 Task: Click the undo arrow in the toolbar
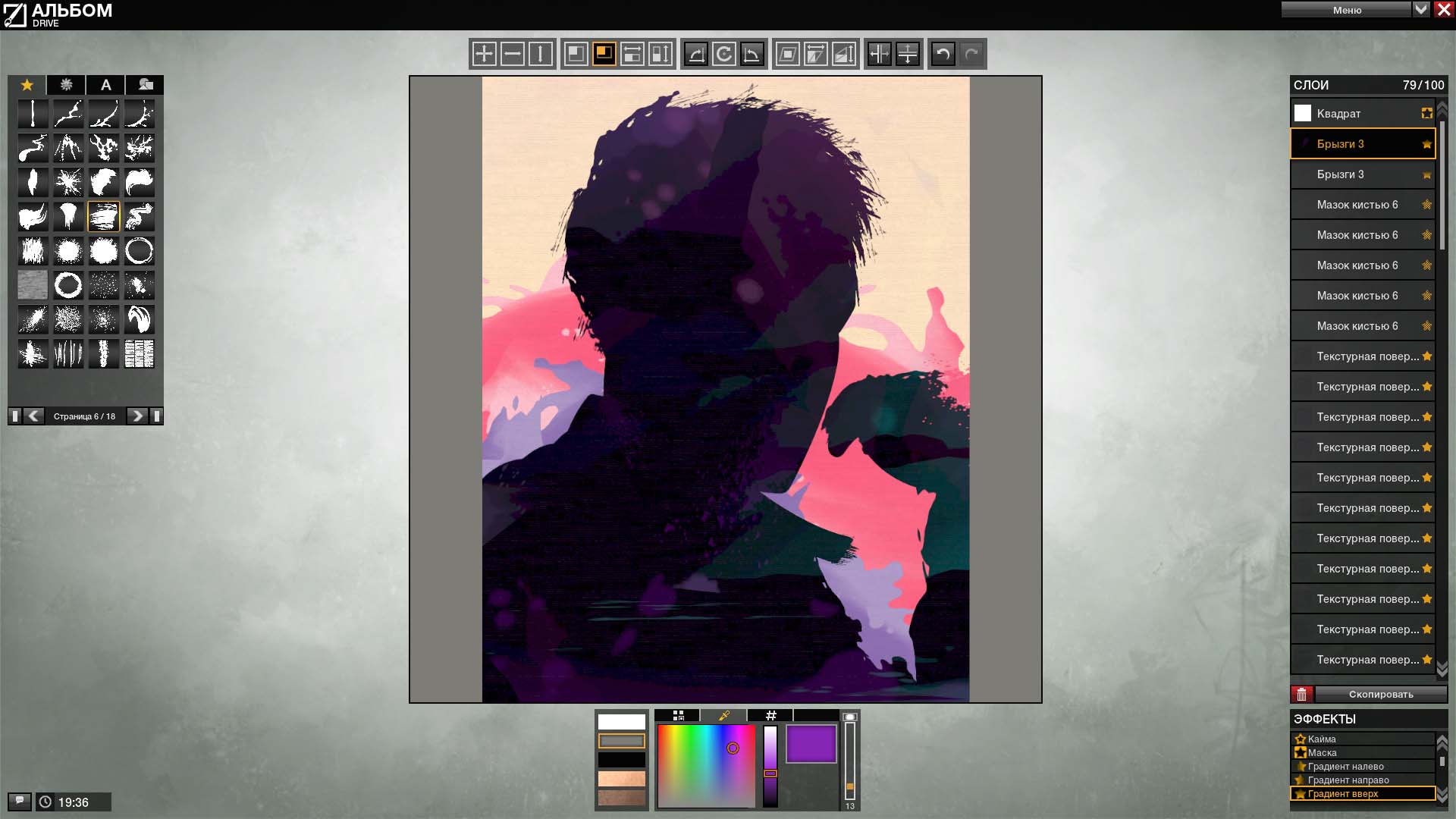pyautogui.click(x=943, y=54)
